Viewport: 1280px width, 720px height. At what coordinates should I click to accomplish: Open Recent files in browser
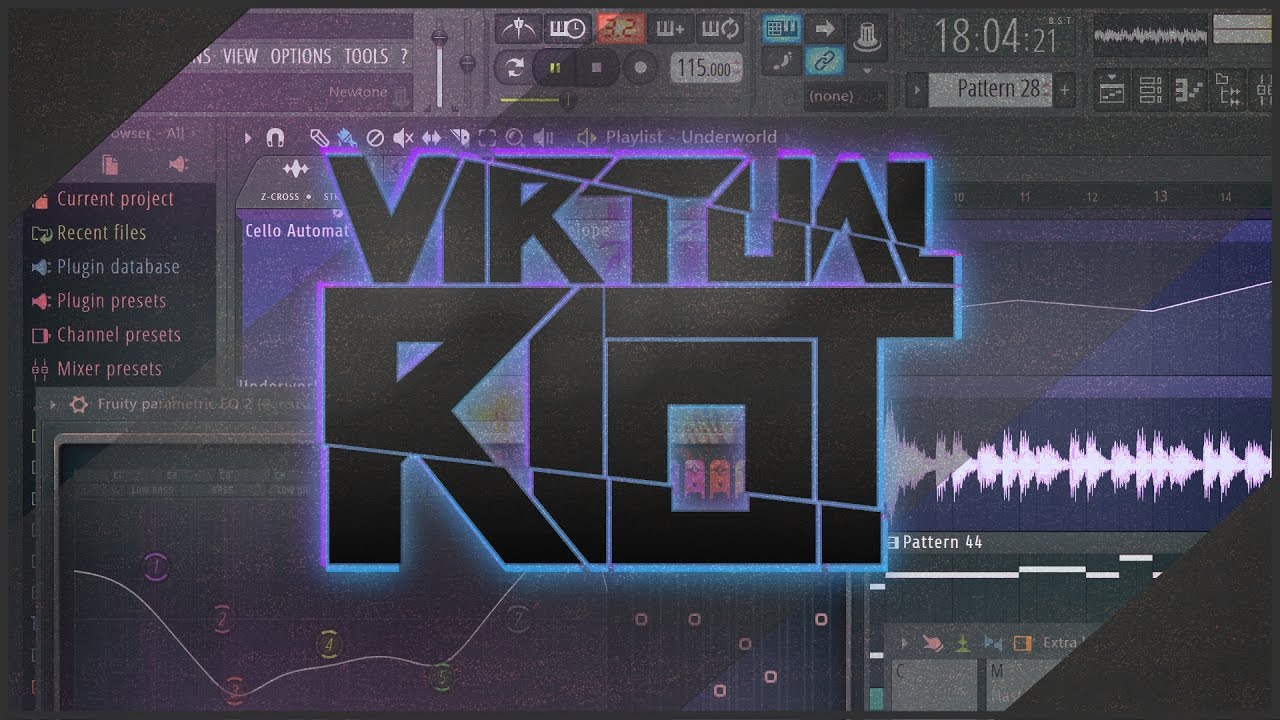(101, 233)
